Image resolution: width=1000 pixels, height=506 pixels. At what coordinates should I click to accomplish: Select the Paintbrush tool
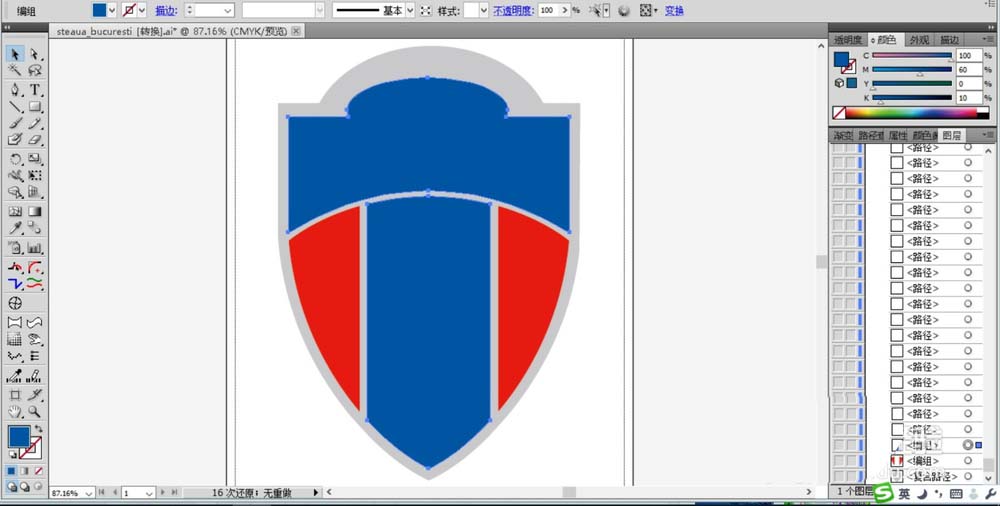(x=15, y=123)
